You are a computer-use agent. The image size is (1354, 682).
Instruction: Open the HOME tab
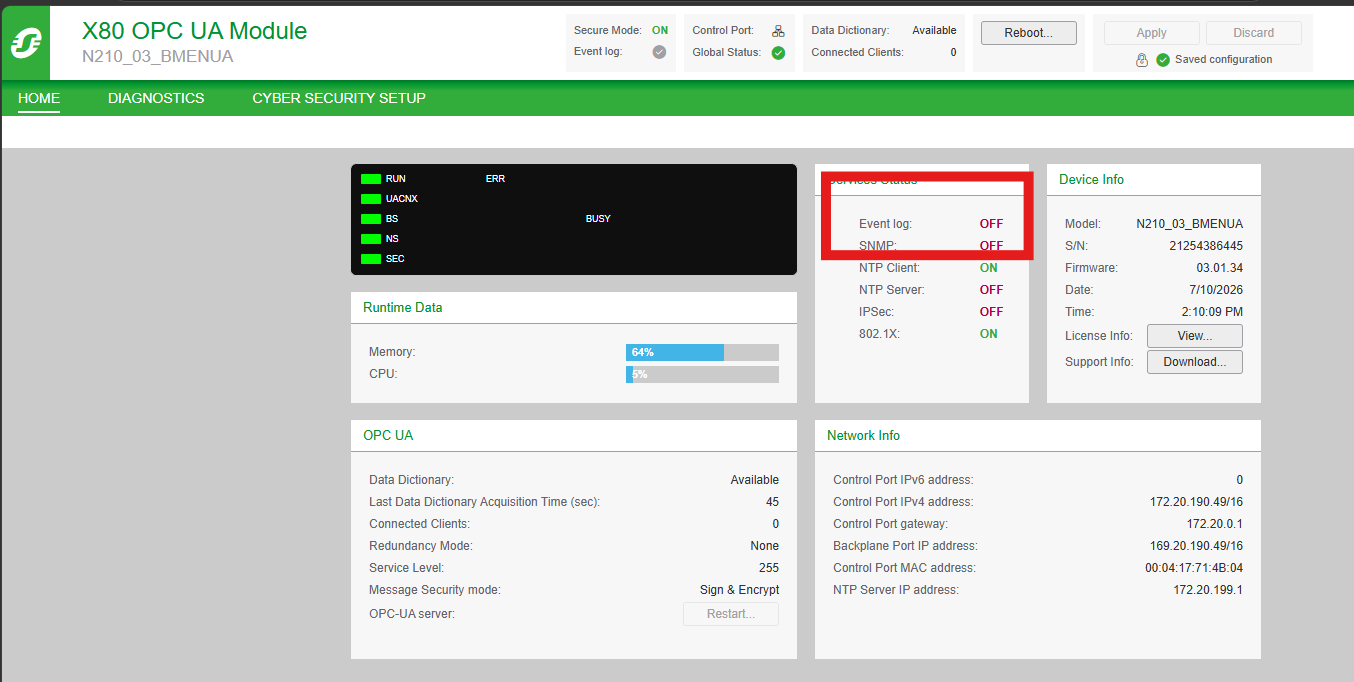point(39,98)
